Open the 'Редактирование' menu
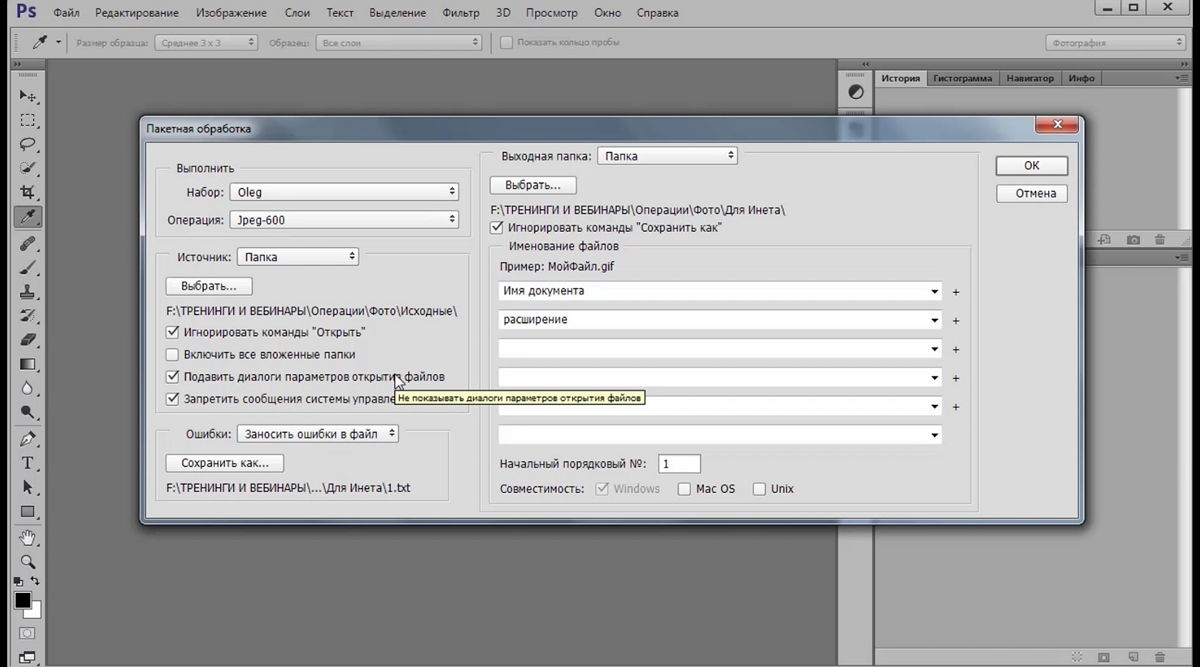1200x667 pixels. (138, 13)
